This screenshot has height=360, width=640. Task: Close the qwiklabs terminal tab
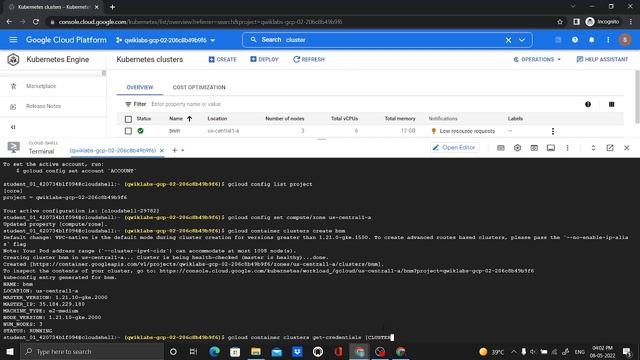pos(162,150)
